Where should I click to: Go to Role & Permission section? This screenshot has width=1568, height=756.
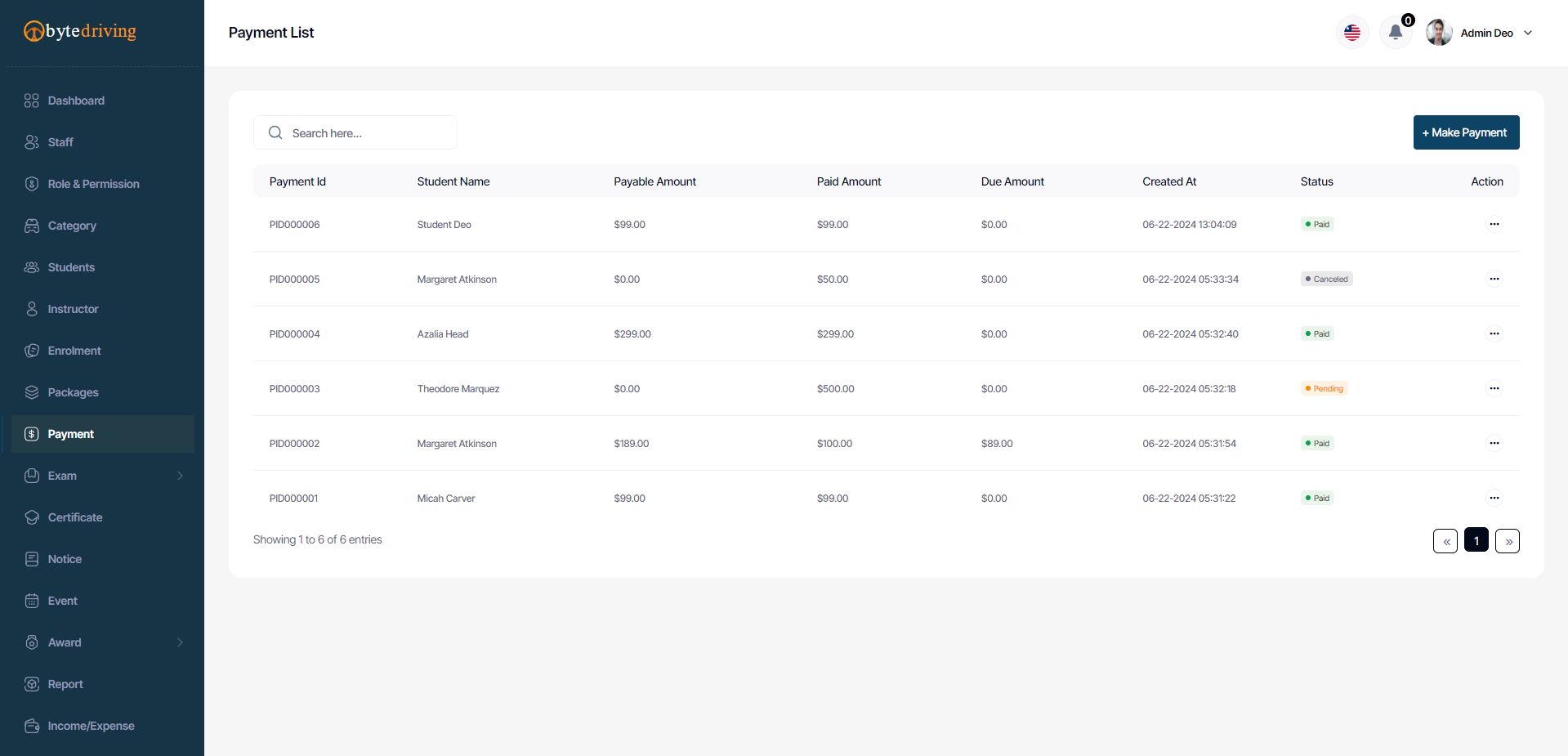(x=93, y=184)
